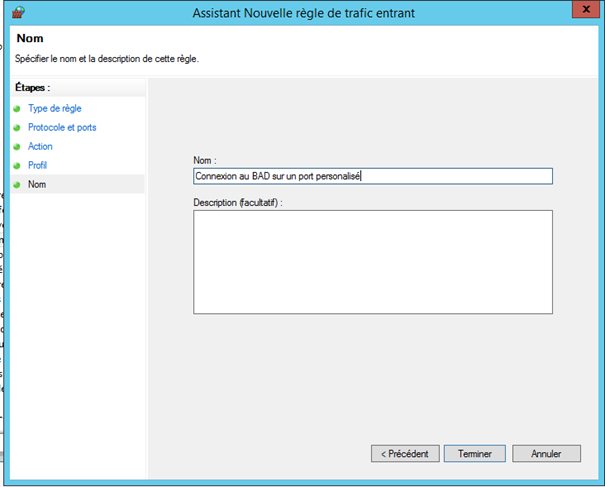
Task: Click the "Nom :" field label
Action: (205, 159)
